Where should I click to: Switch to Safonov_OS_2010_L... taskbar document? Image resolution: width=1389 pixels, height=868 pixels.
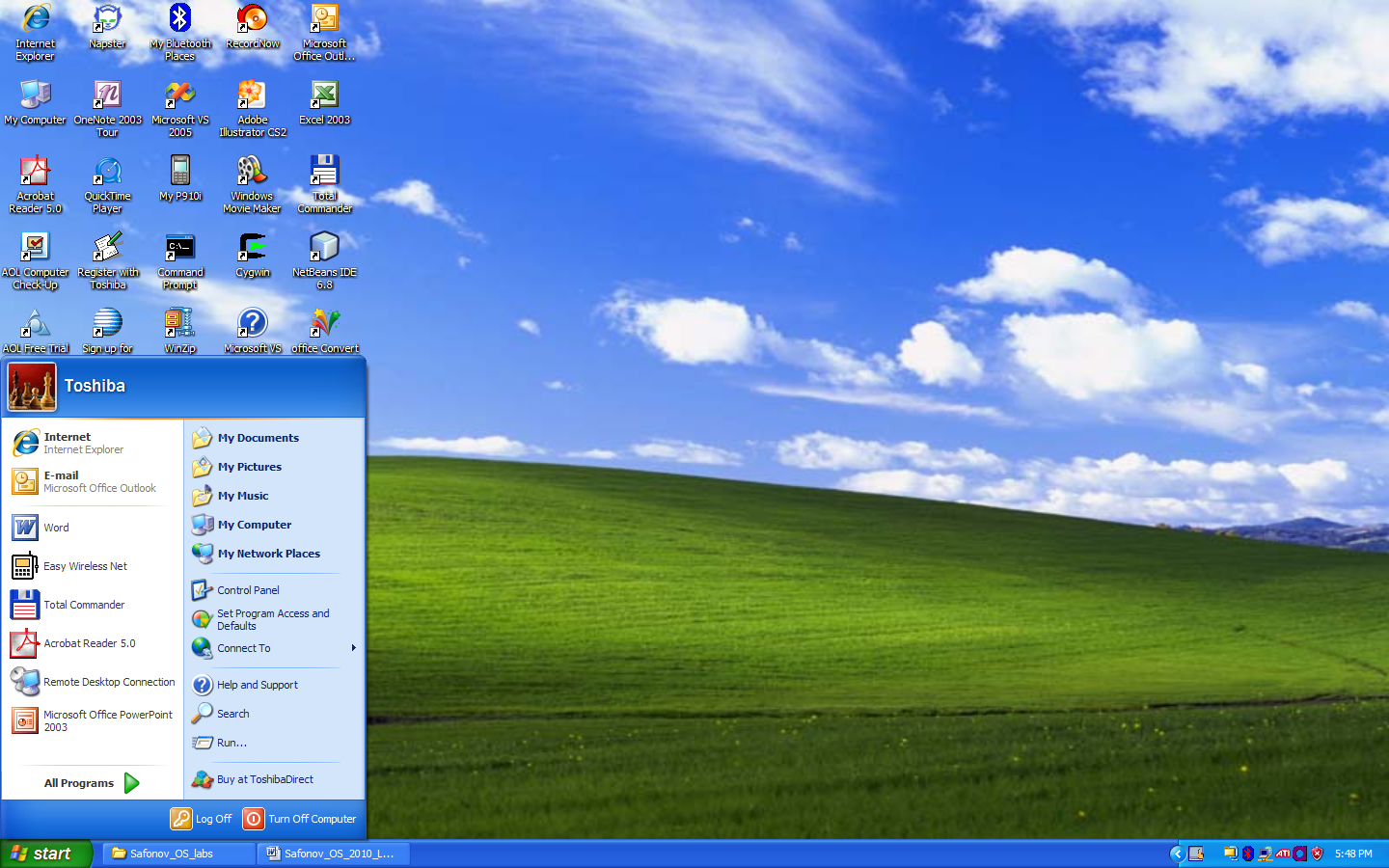click(334, 854)
